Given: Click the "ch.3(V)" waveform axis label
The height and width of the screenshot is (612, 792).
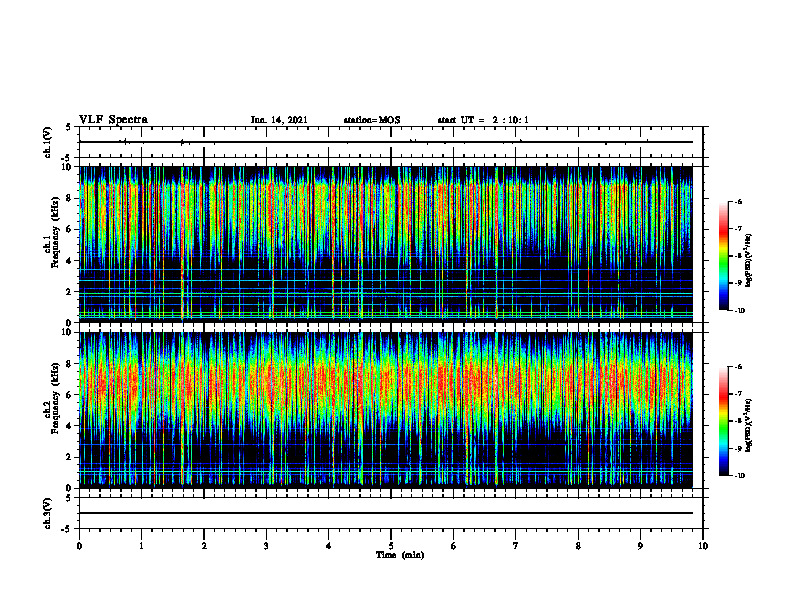Looking at the screenshot, I should point(48,513).
